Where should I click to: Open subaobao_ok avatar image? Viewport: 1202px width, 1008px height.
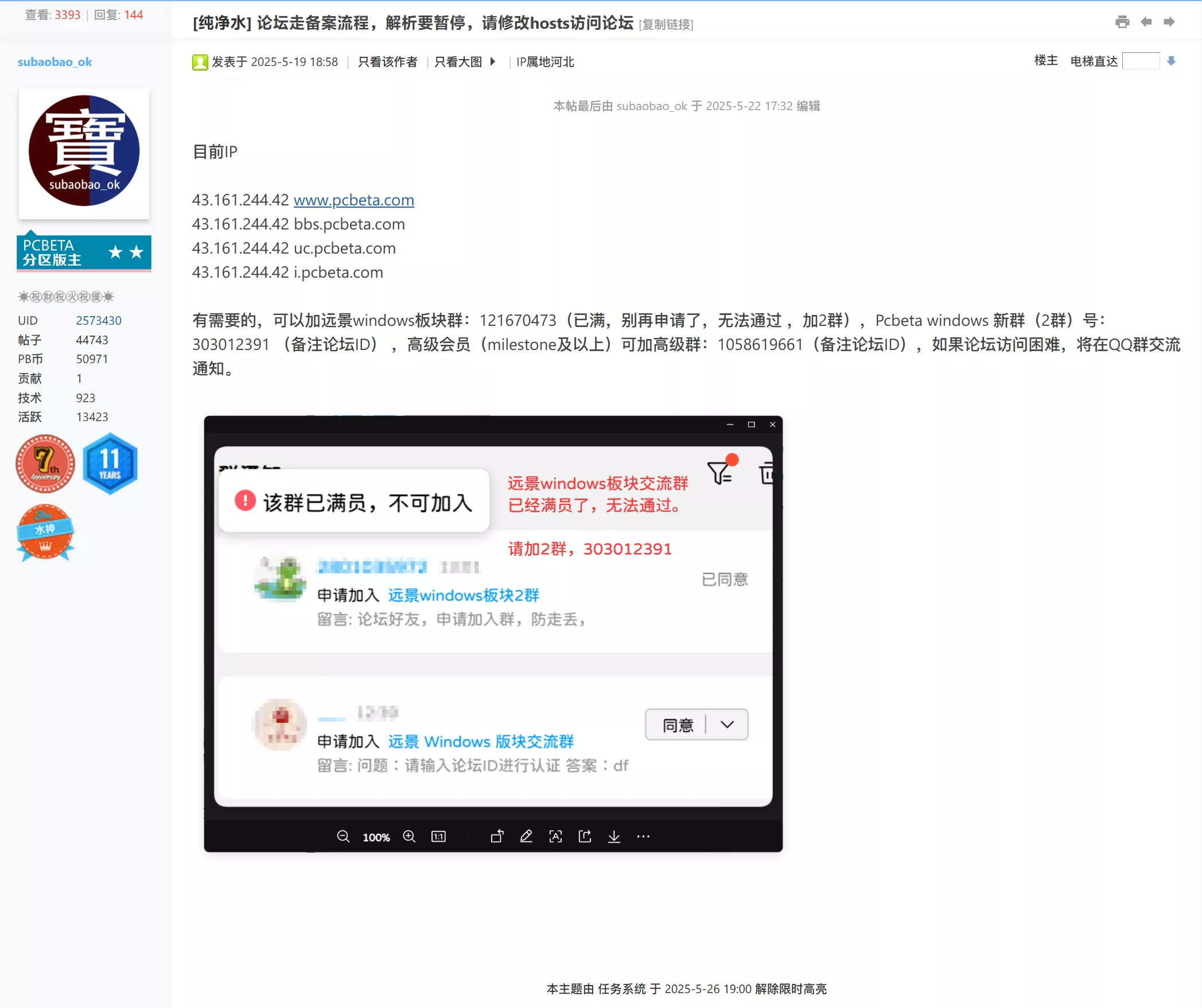84,153
